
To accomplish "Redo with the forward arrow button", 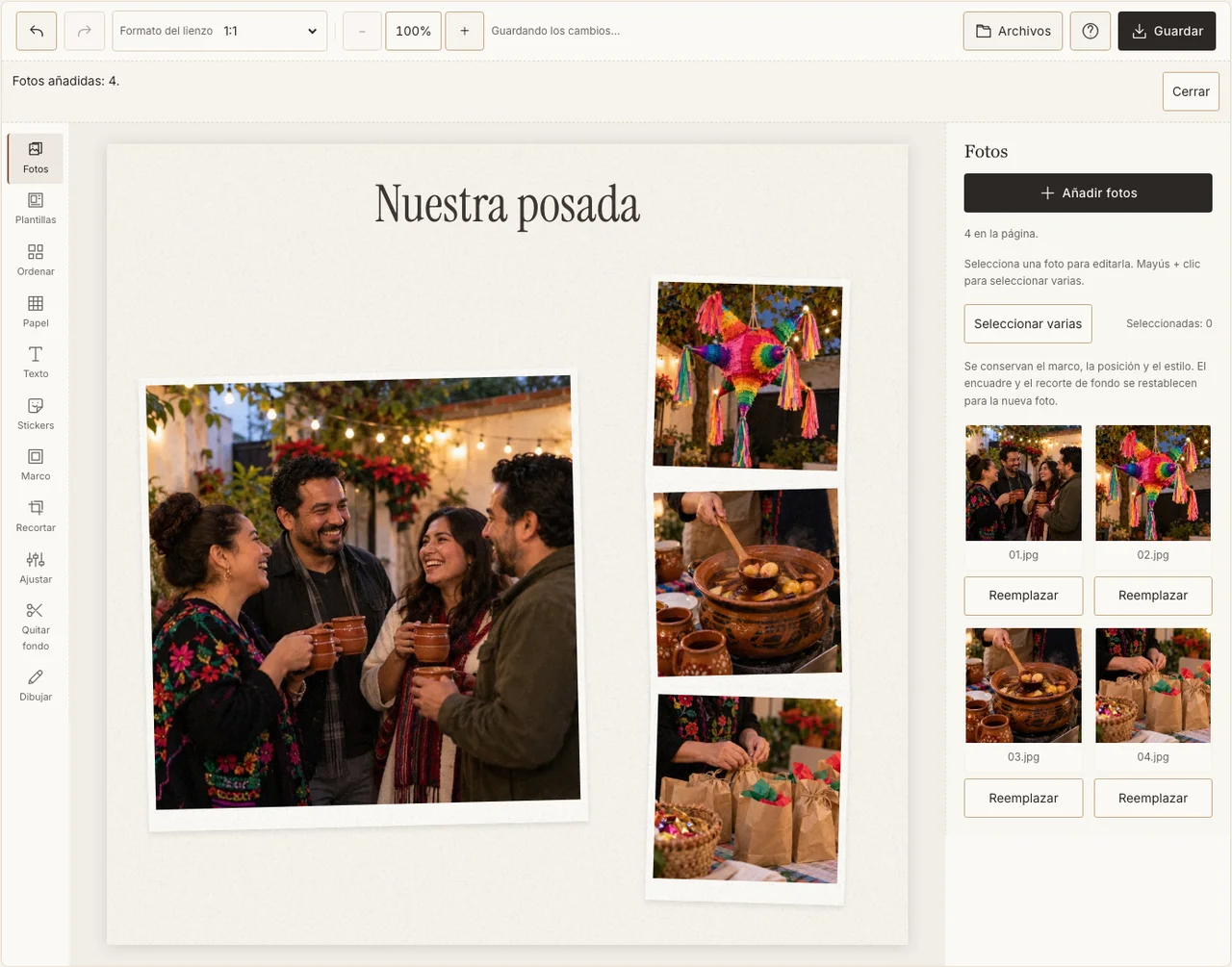I will [x=85, y=31].
